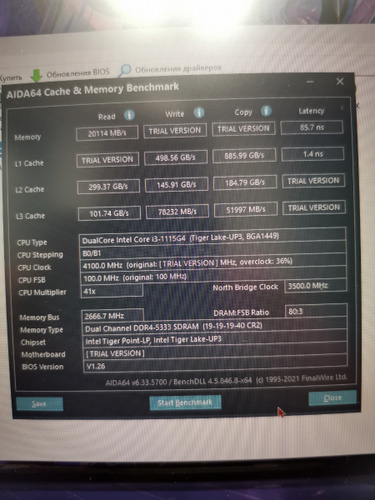Click the North Bridge Clock field
The height and width of the screenshot is (500, 375).
coord(316,286)
